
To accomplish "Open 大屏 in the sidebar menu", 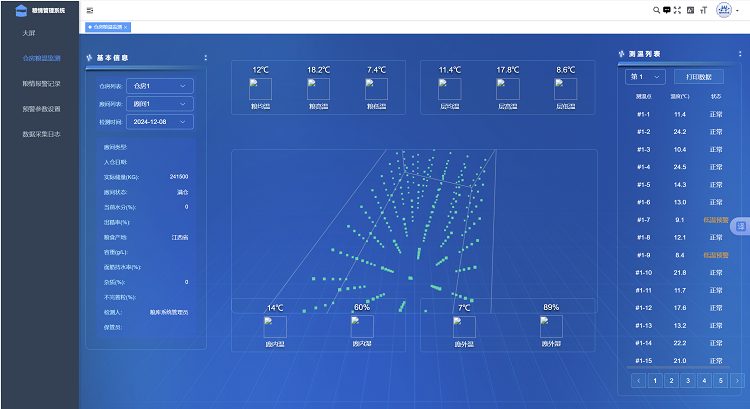I will click(x=29, y=33).
